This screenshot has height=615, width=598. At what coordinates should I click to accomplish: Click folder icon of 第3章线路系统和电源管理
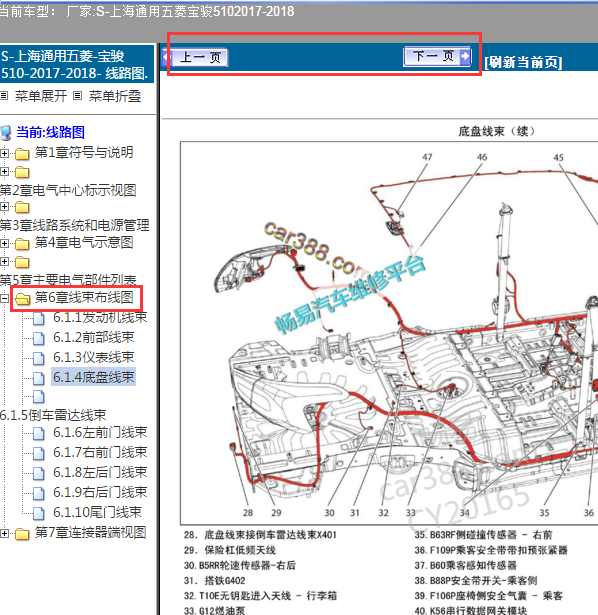22,207
